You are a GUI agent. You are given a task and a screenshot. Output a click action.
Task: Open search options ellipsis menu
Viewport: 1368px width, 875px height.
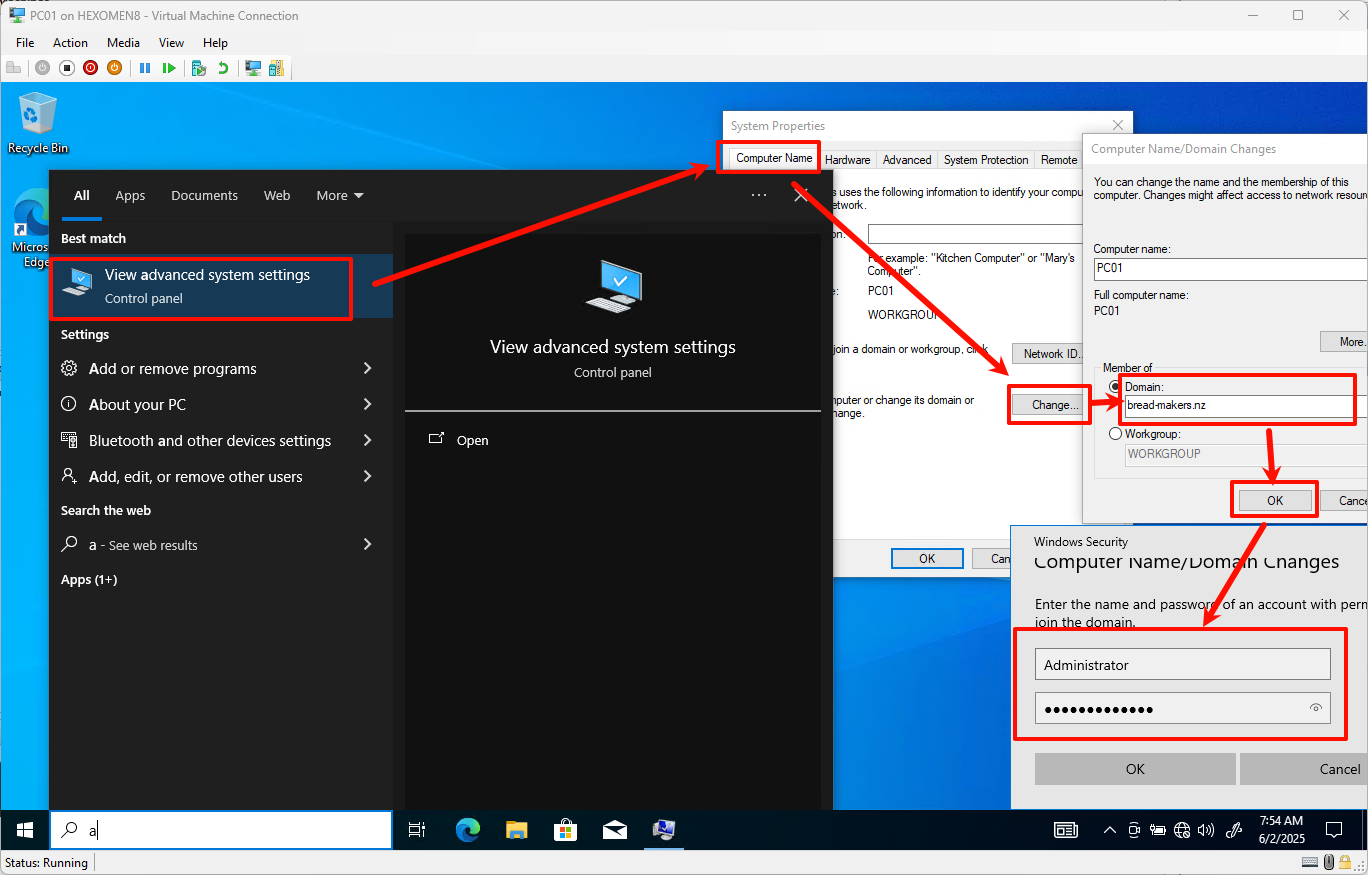(759, 196)
